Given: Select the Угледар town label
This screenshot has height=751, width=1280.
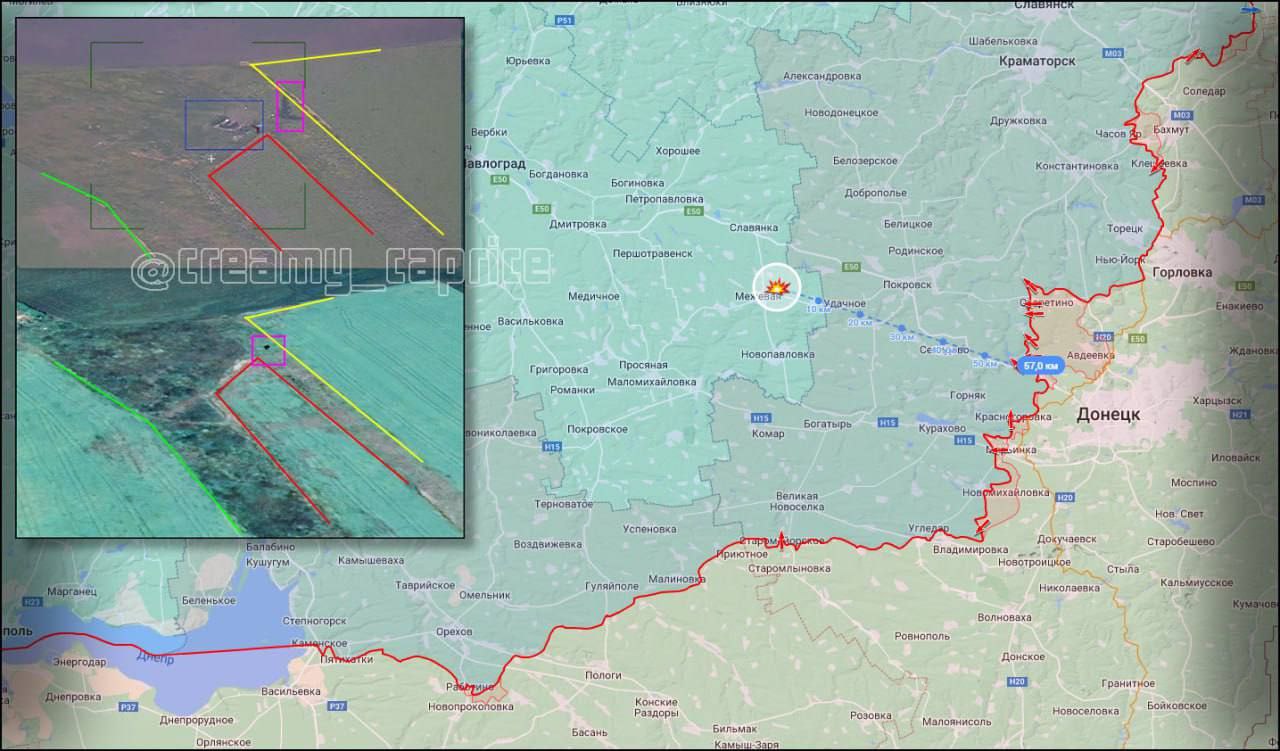Looking at the screenshot, I should point(928,527).
